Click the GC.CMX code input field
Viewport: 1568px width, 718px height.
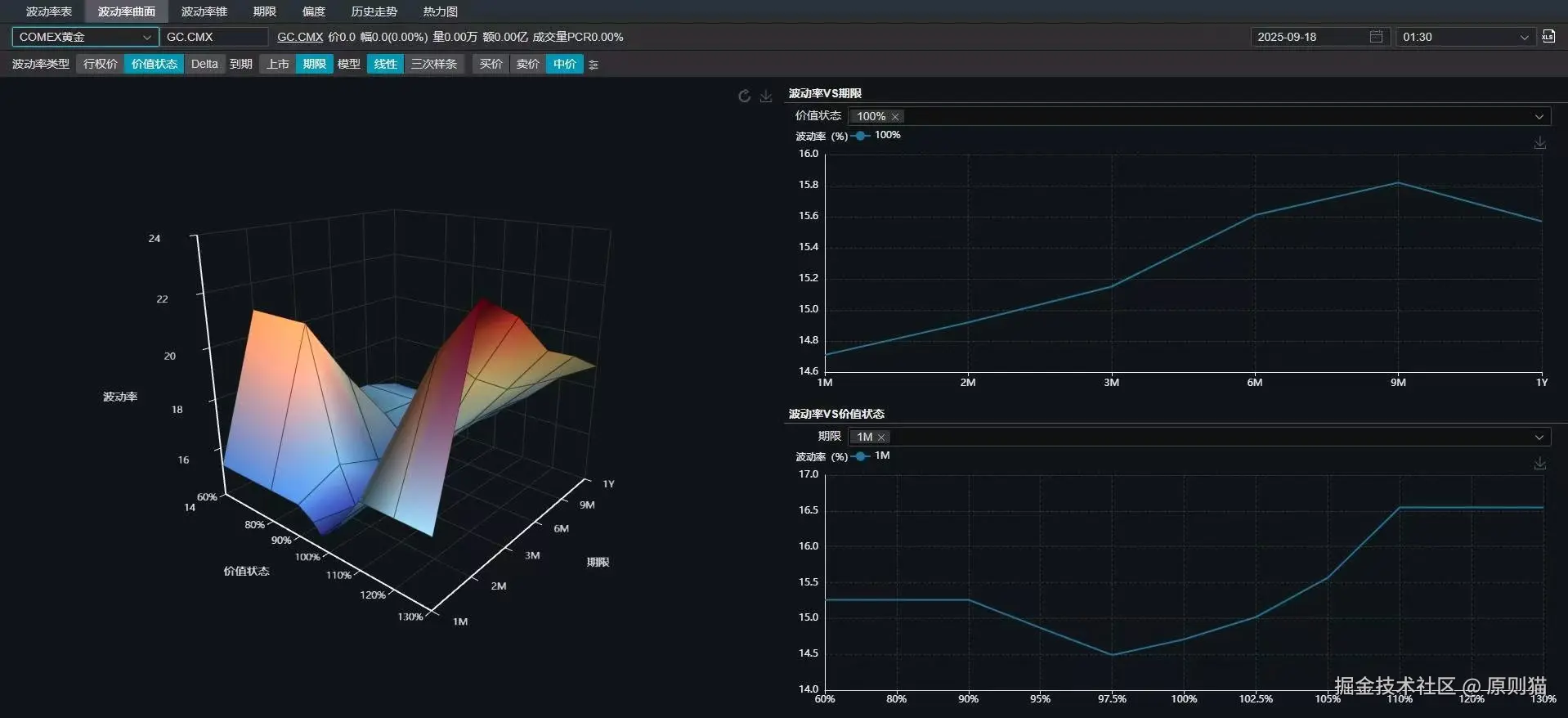pos(214,37)
